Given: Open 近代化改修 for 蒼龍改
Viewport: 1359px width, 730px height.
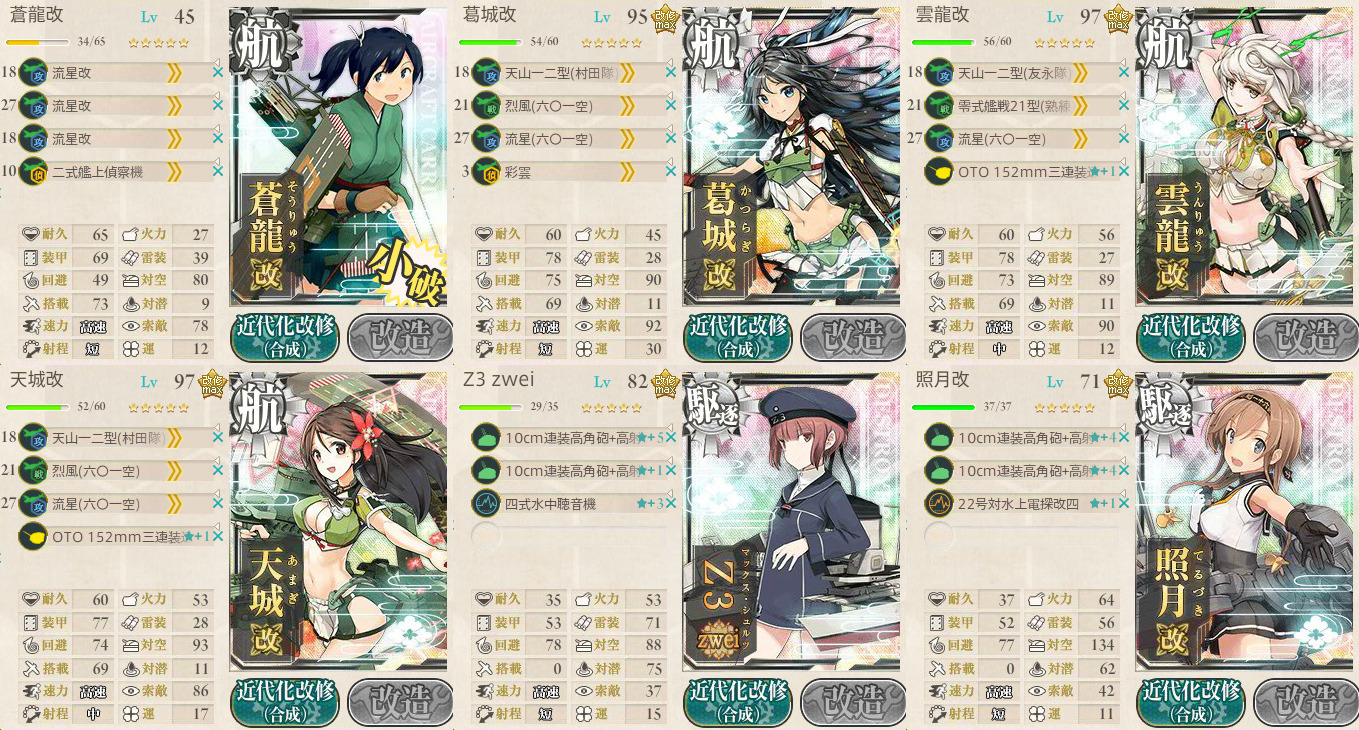Looking at the screenshot, I should (x=285, y=337).
